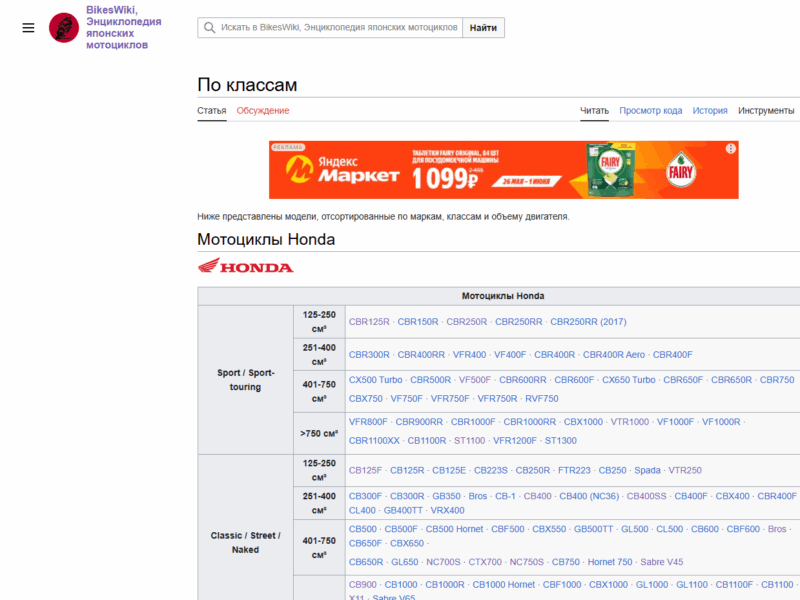
Task: Expand the Инструменты menu
Action: [x=766, y=111]
